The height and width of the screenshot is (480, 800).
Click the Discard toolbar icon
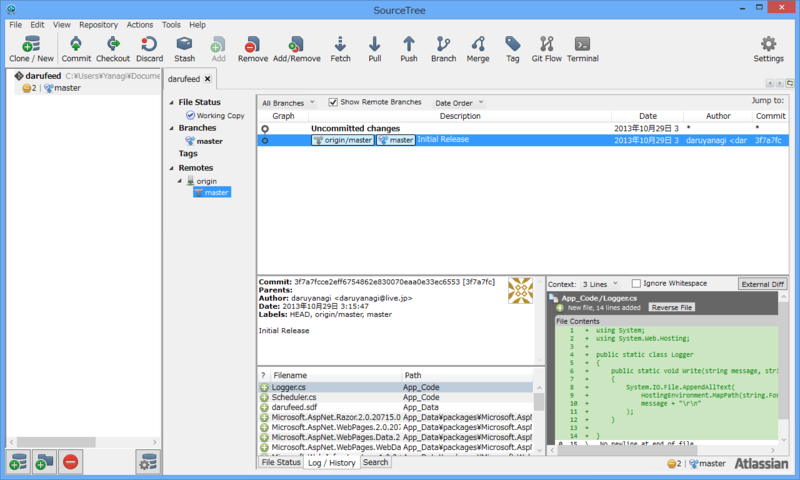(x=149, y=49)
